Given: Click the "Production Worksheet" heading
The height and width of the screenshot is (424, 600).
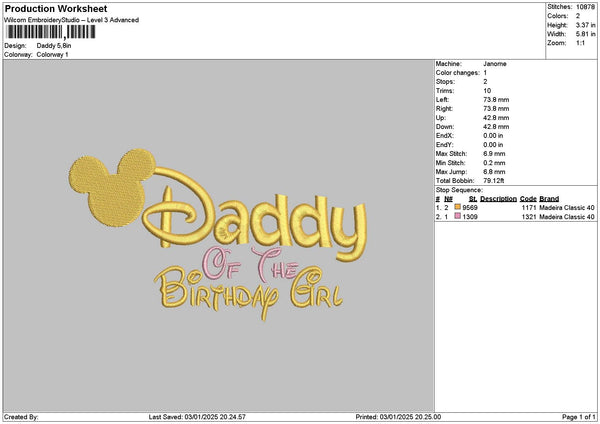Looking at the screenshot, I should click(47, 9).
